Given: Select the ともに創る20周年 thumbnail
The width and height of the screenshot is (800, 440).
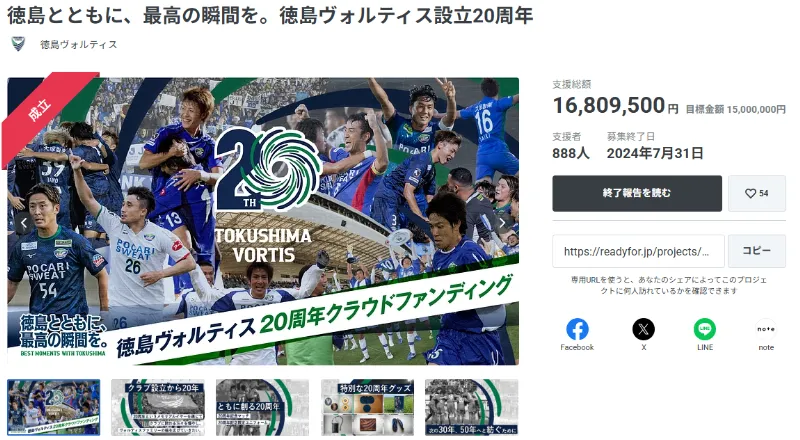Looking at the screenshot, I should (x=262, y=407).
